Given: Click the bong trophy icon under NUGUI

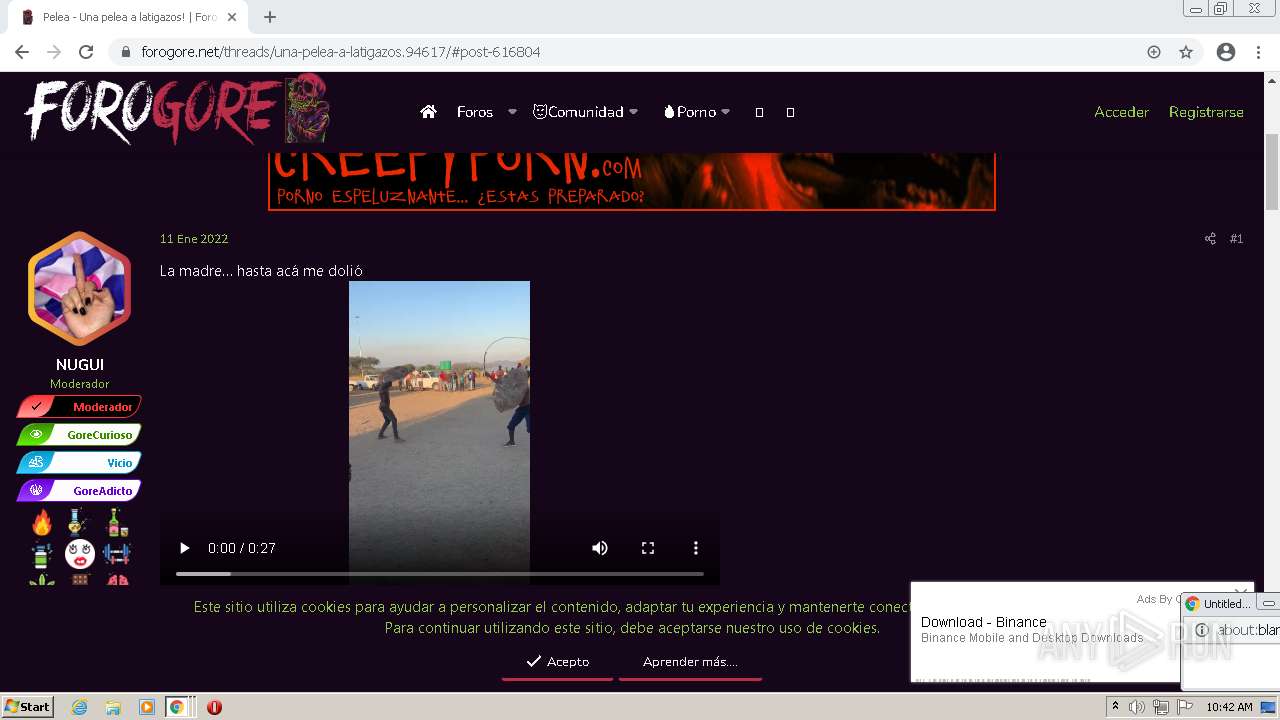Looking at the screenshot, I should coord(79,522).
